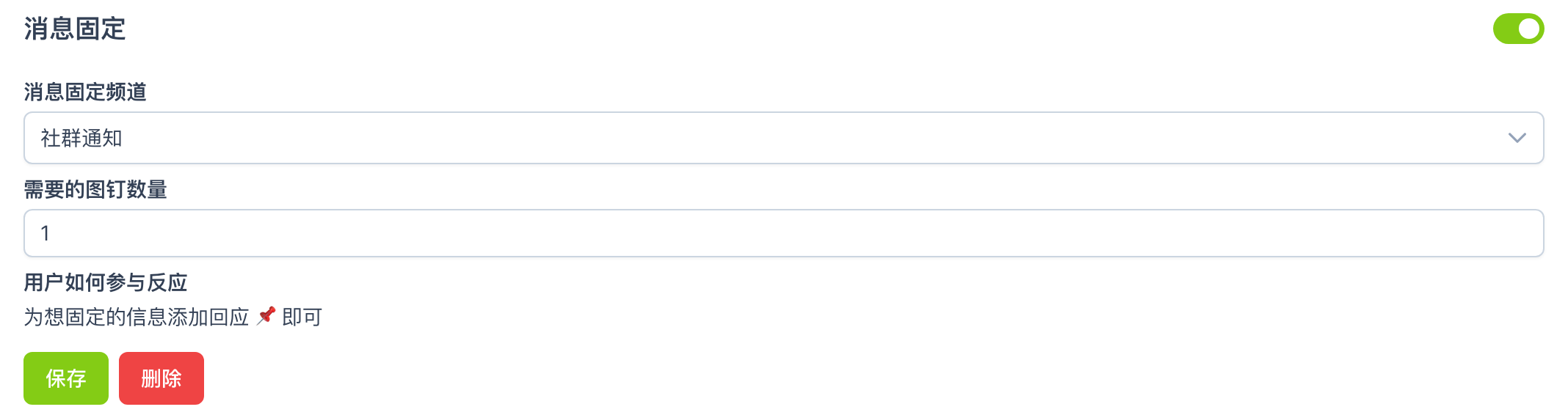Open the 消息固定频道 dropdown
This screenshot has height=415, width=1568.
(783, 138)
